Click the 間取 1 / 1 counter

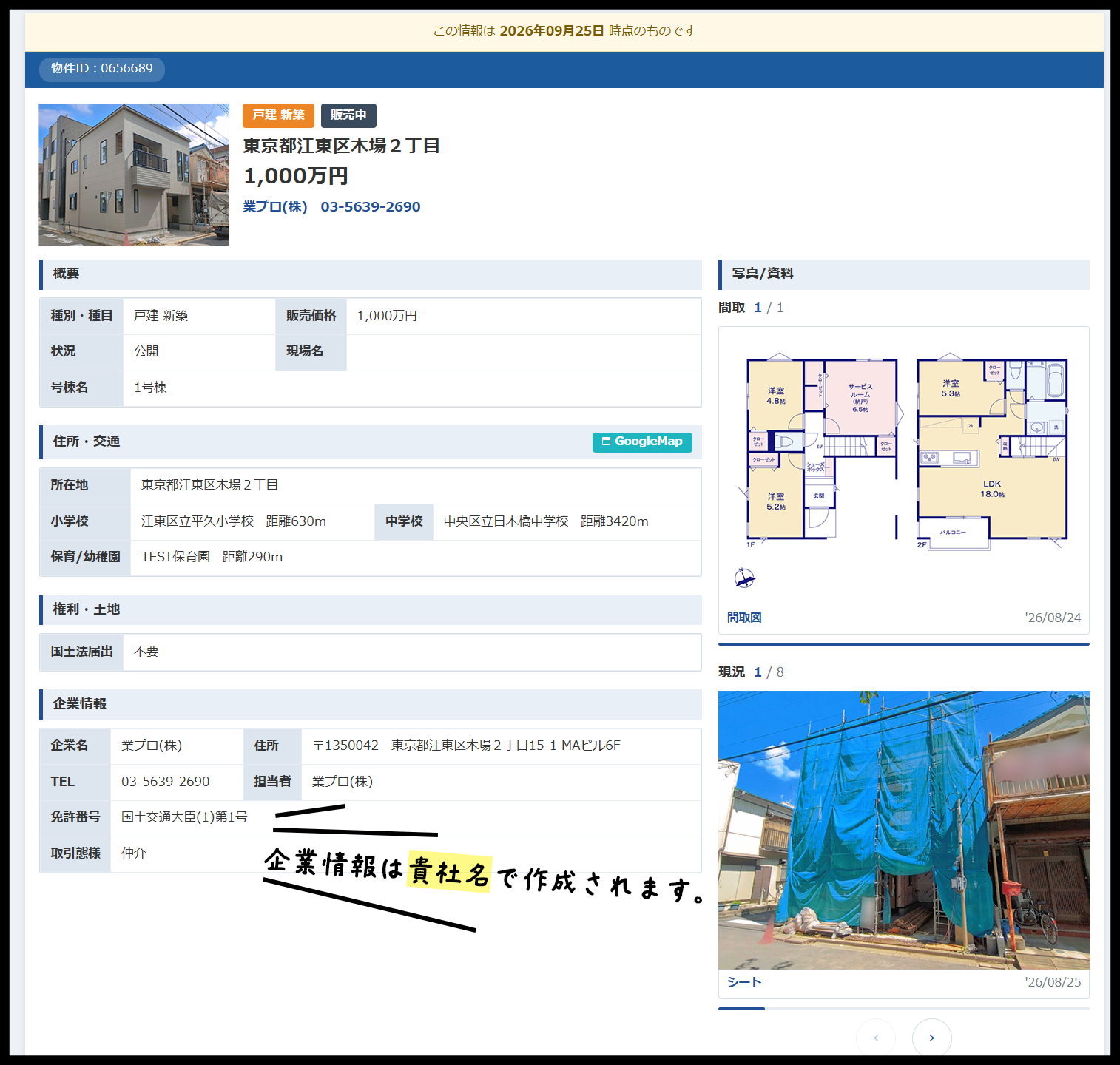tap(751, 308)
